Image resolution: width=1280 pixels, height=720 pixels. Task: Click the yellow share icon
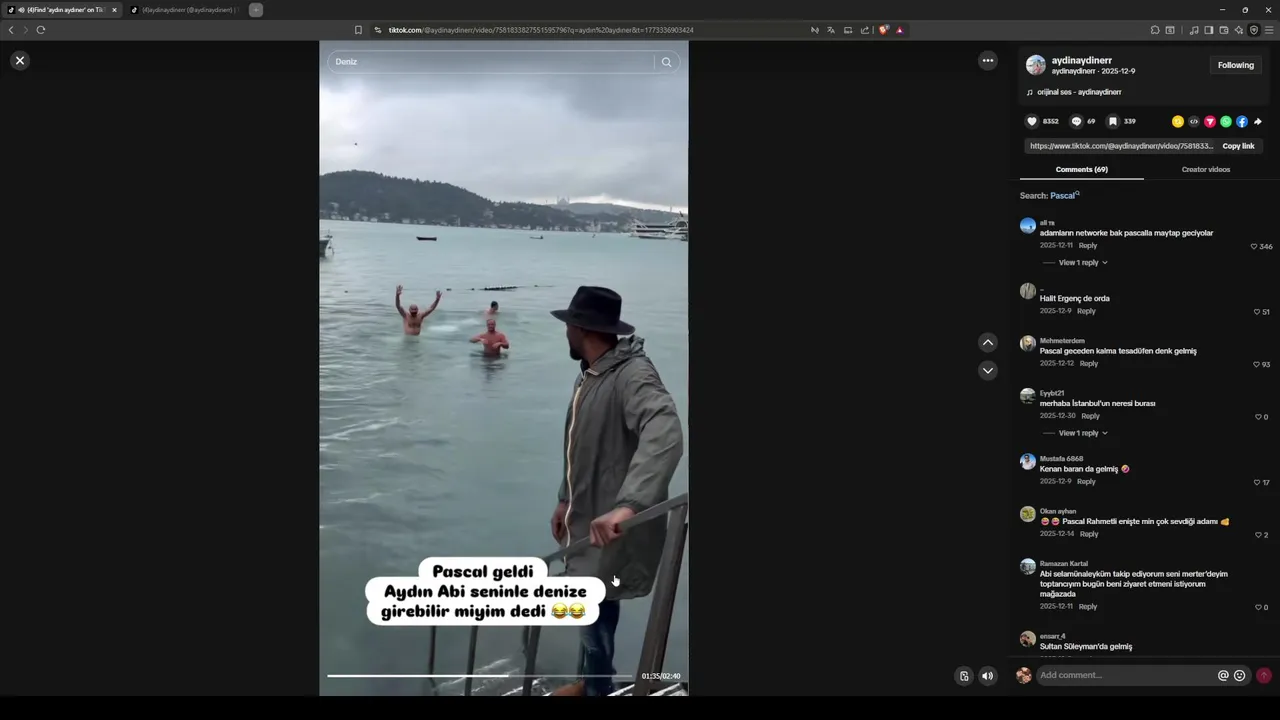[1178, 121]
